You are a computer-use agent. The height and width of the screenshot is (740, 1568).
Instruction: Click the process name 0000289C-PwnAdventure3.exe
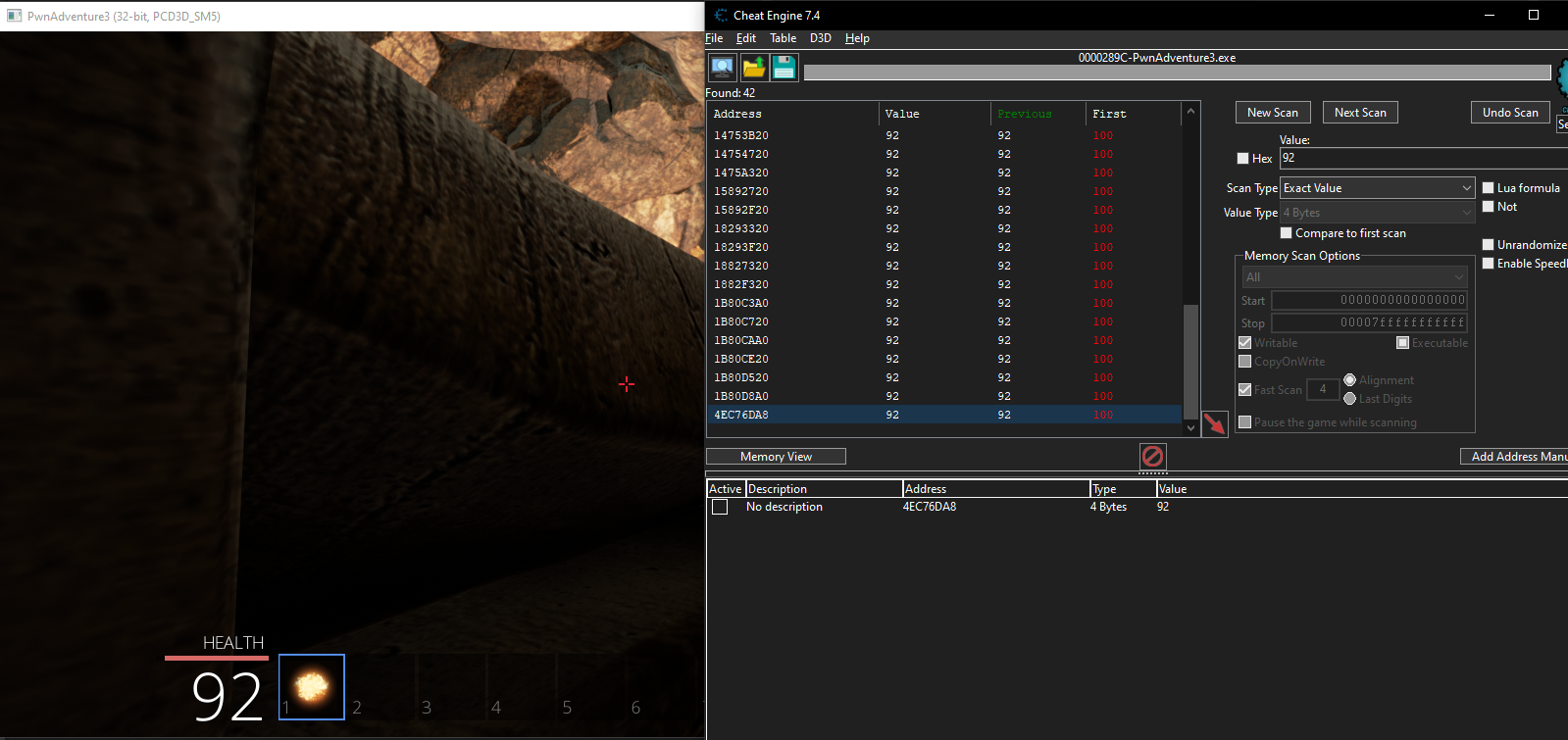(1157, 58)
